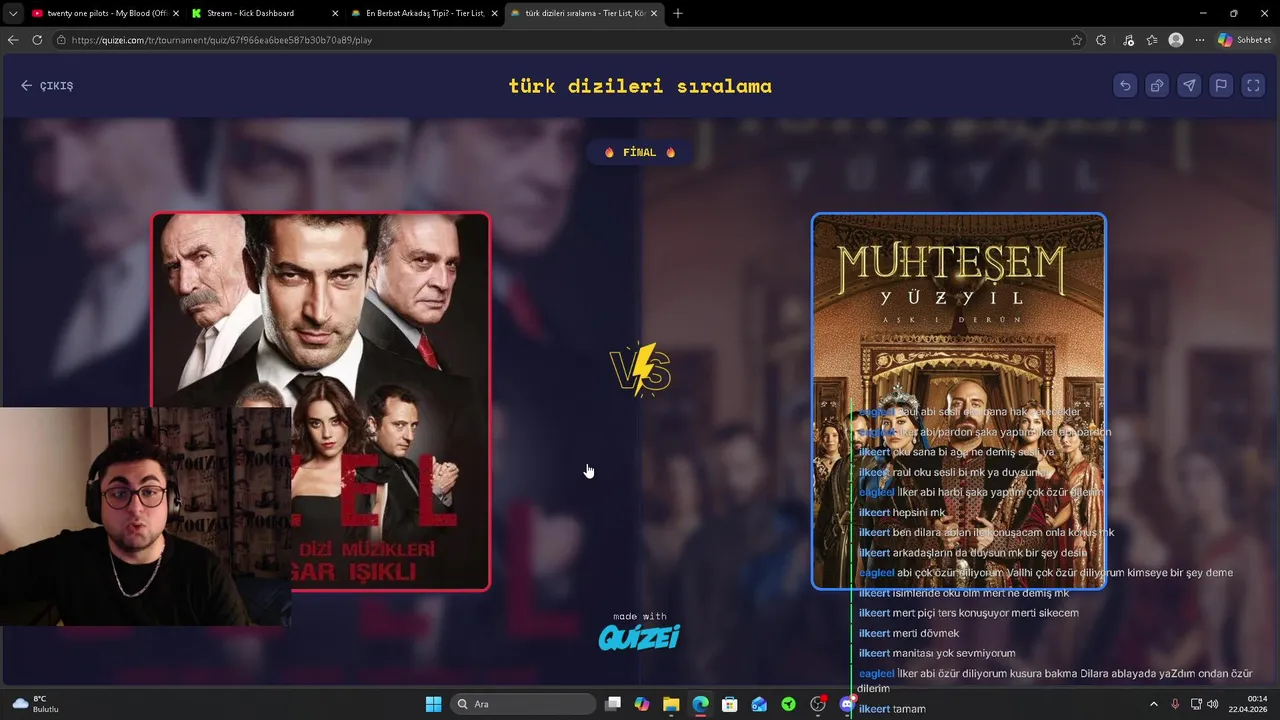Open the OBS taskbar icon with red dot
The height and width of the screenshot is (720, 1280).
click(x=818, y=704)
